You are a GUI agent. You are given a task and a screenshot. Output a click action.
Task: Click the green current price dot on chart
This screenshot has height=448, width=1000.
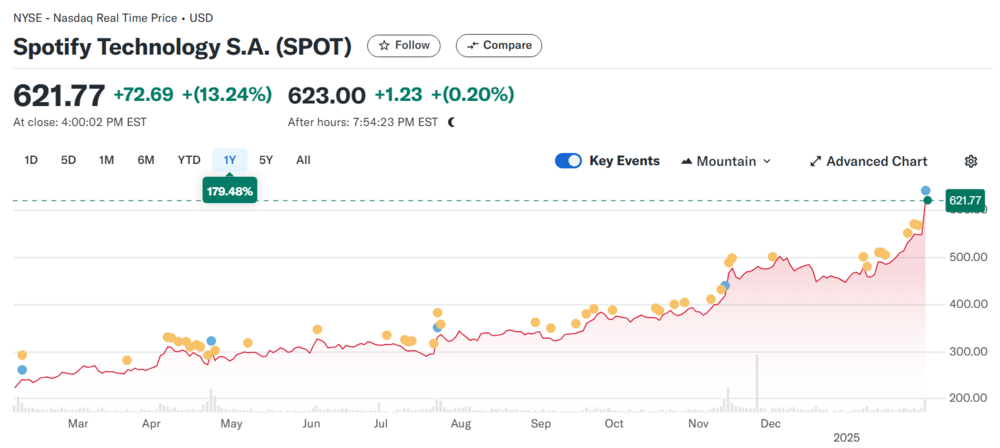pos(928,201)
